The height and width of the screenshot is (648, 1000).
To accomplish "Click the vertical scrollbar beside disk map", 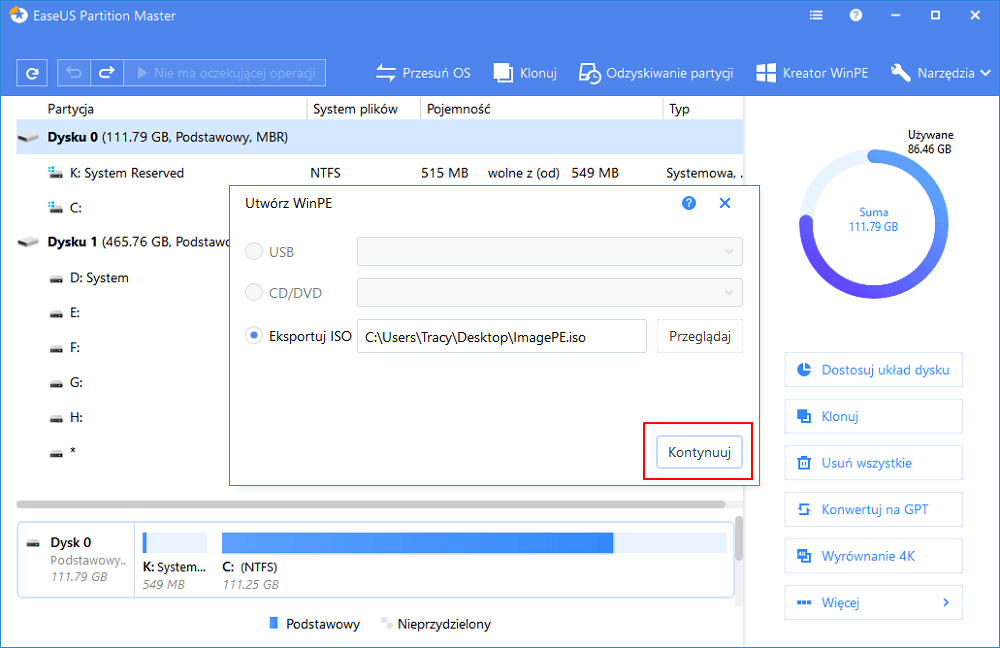I will click(x=739, y=539).
